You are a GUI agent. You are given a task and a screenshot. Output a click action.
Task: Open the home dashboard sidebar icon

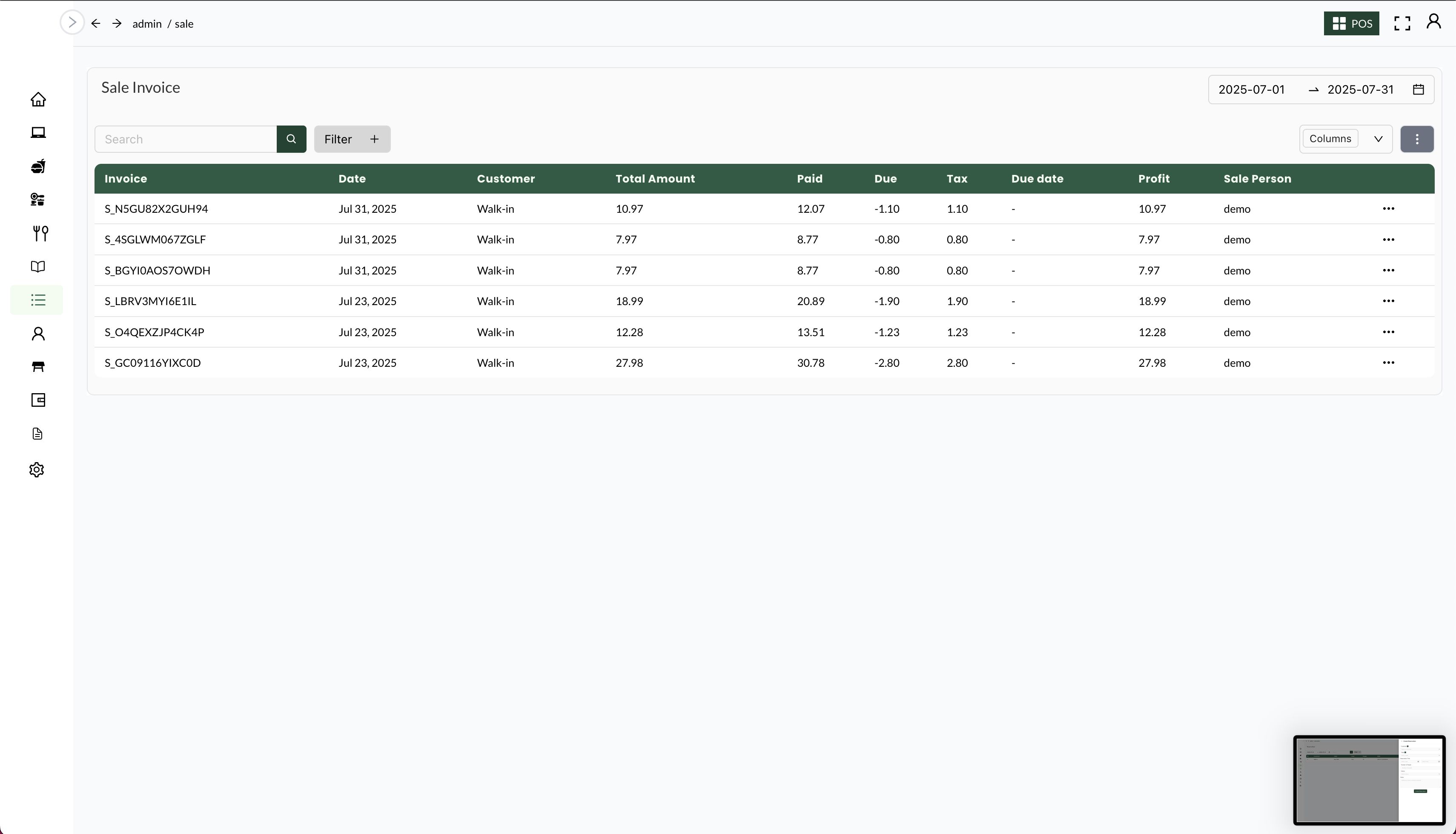click(38, 99)
